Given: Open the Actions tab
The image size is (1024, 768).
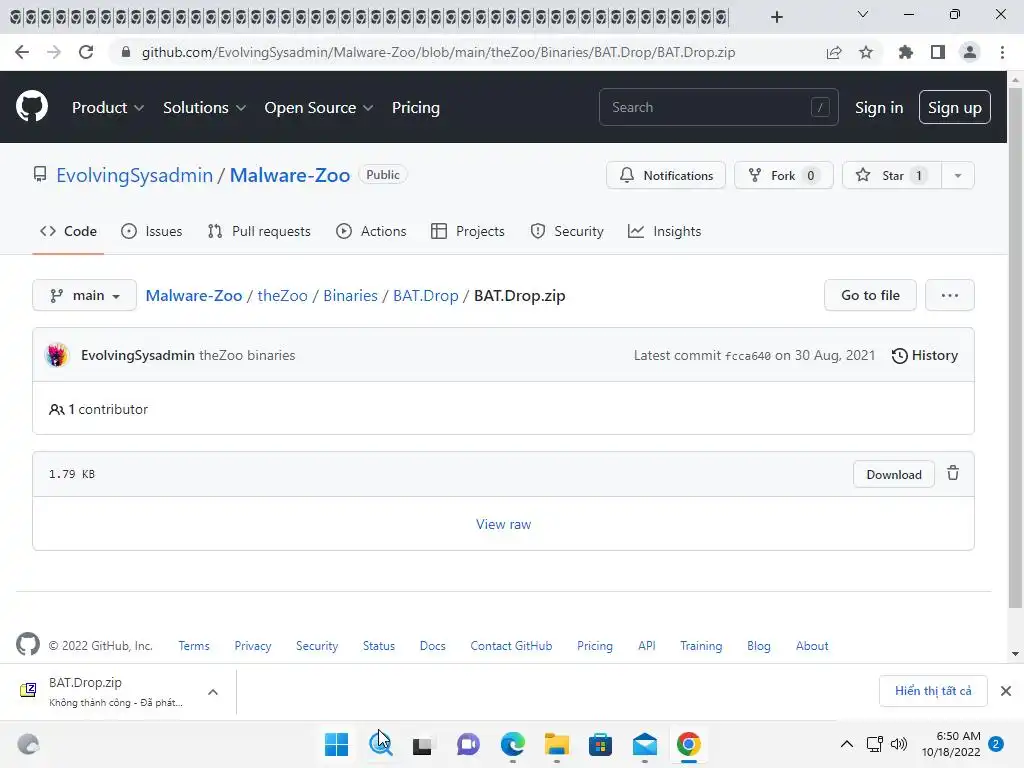Looking at the screenshot, I should 371,231.
